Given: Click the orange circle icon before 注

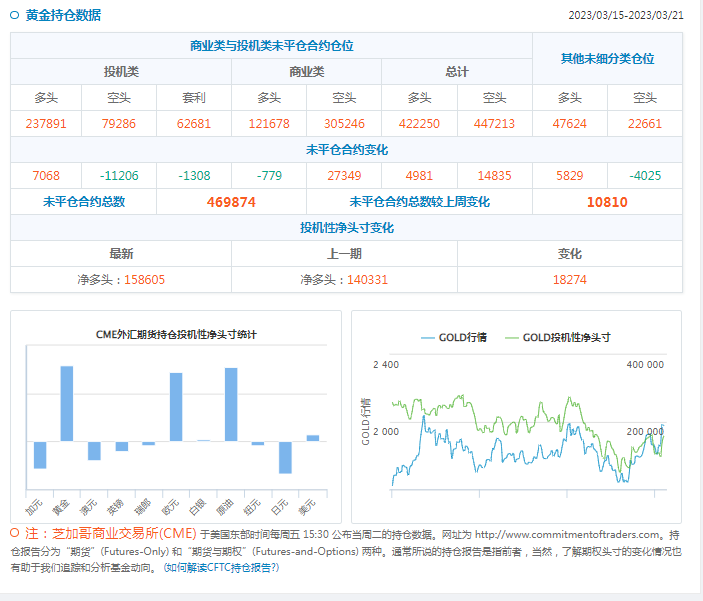Looking at the screenshot, I should pyautogui.click(x=15, y=533).
